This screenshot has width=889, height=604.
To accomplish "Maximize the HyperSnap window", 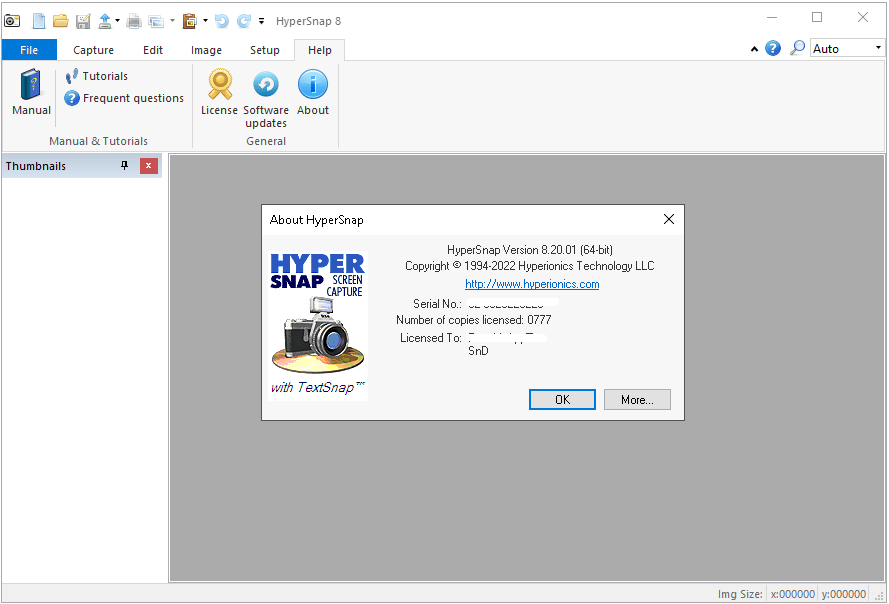I will tap(816, 17).
